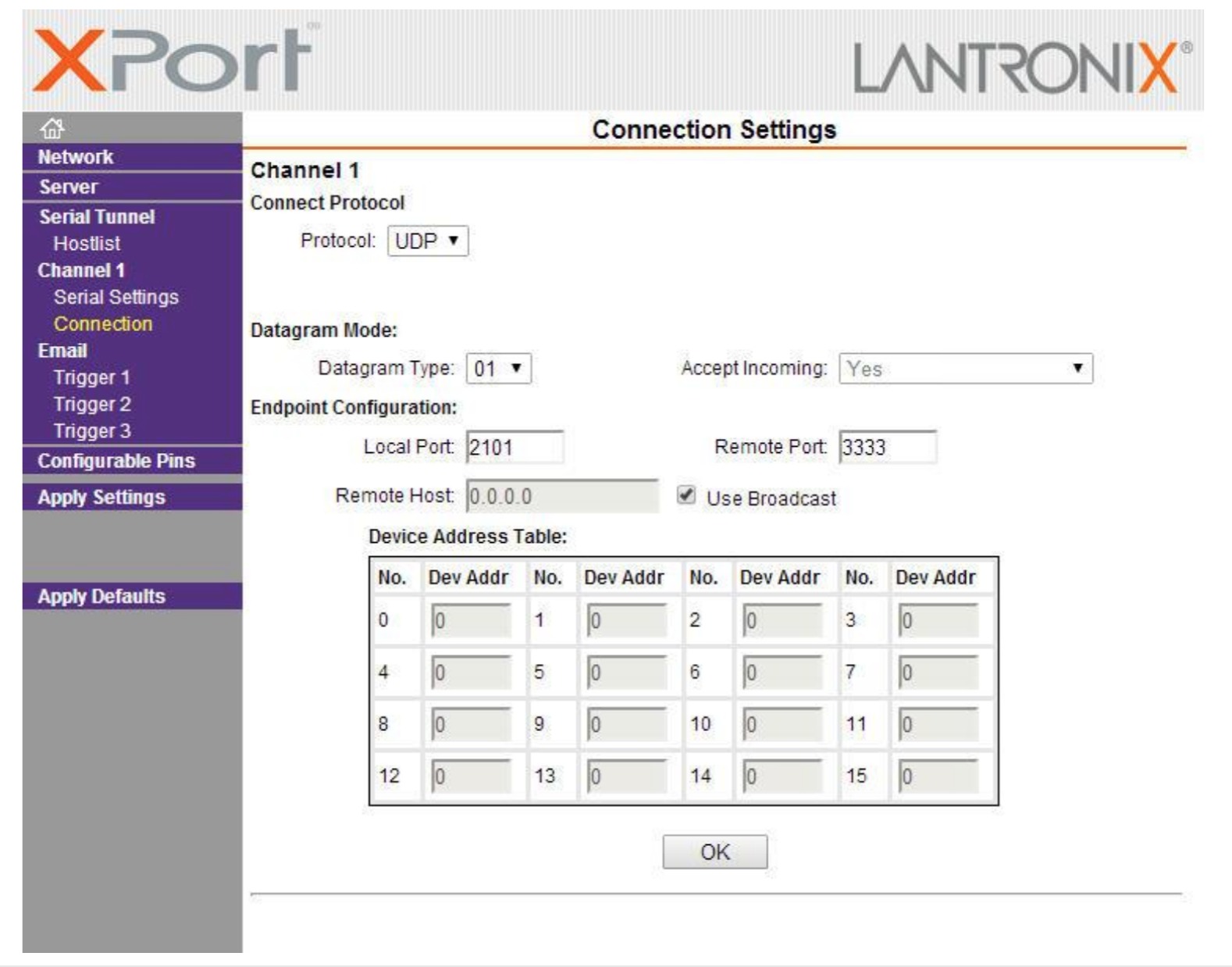Image resolution: width=1232 pixels, height=967 pixels.
Task: Click Dev Addr field for No. 7
Action: tap(938, 673)
